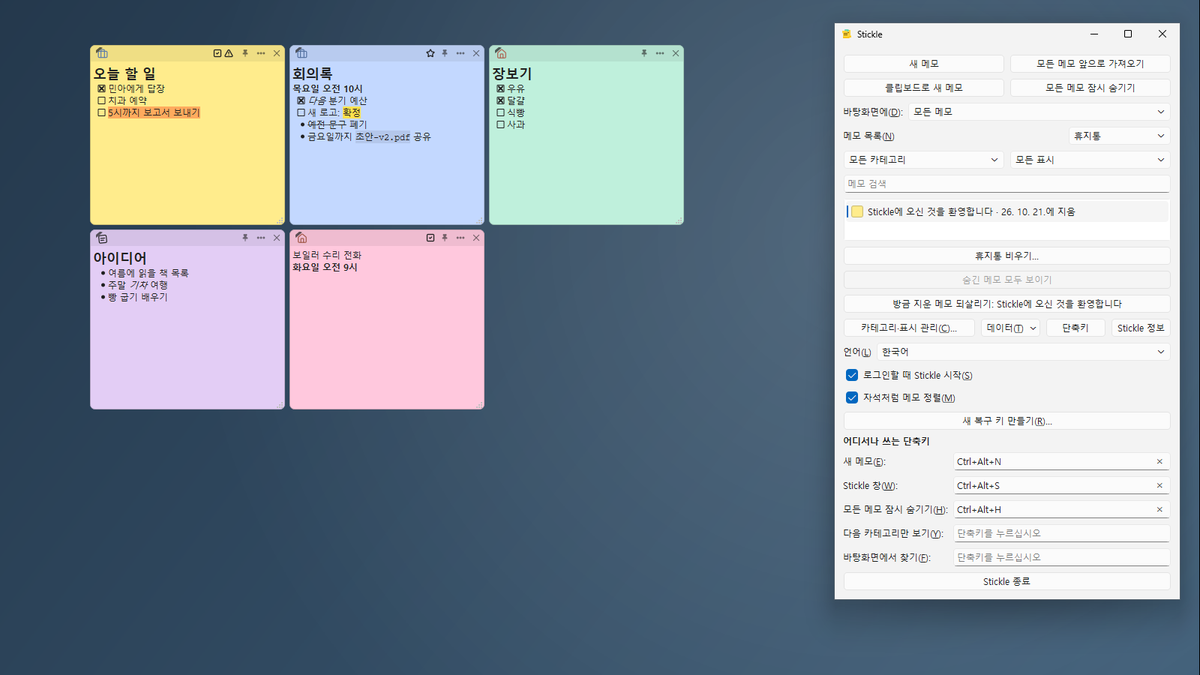Open the three-dot menu on the 장보기 note

point(660,53)
